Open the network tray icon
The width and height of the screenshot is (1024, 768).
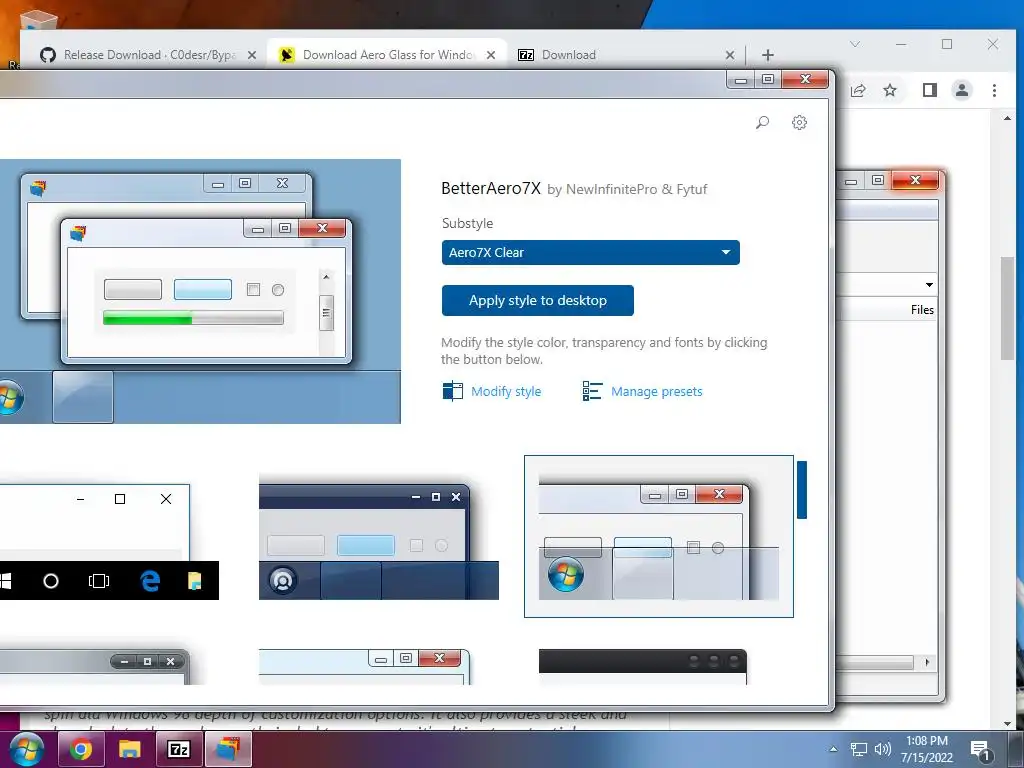tap(858, 749)
